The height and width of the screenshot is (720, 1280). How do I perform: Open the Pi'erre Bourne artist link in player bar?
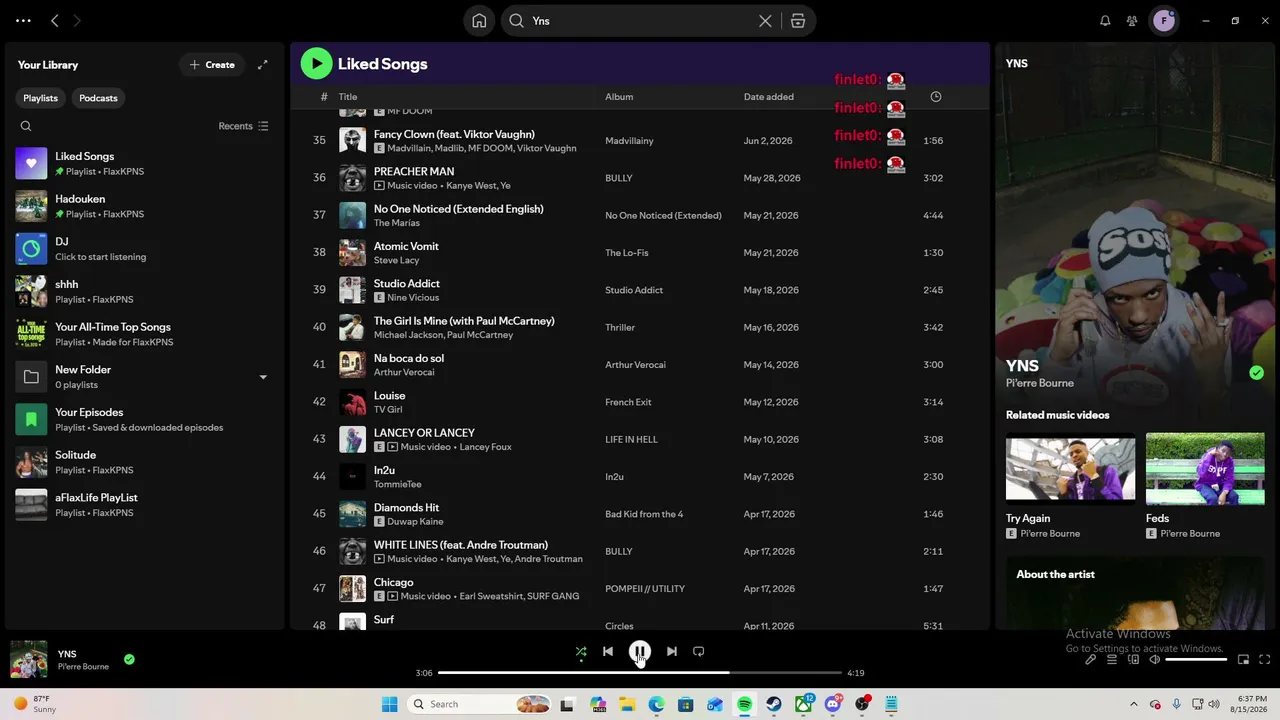point(83,667)
